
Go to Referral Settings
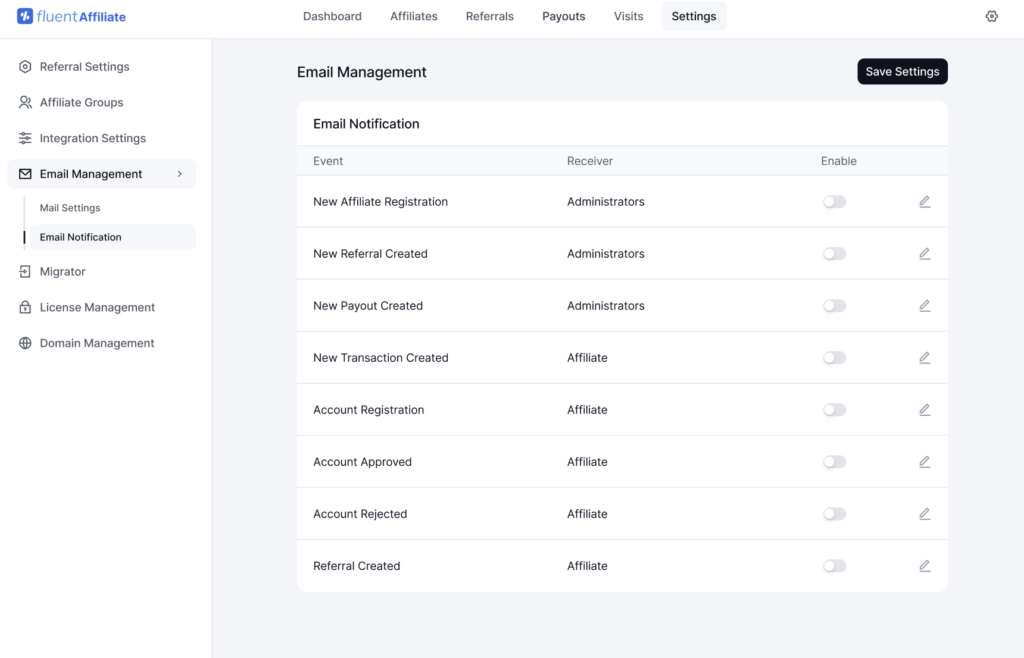click(84, 67)
